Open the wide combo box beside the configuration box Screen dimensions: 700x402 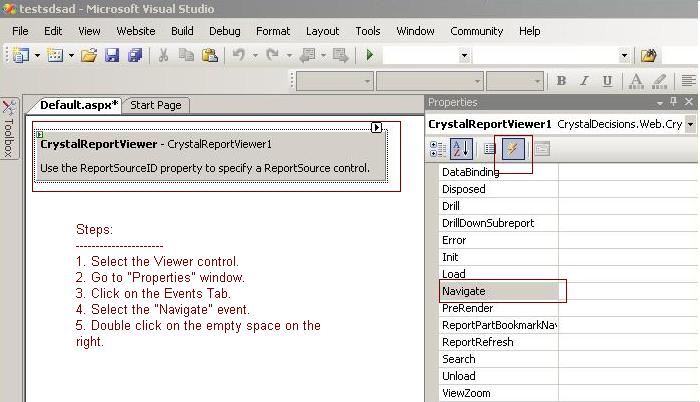point(624,56)
